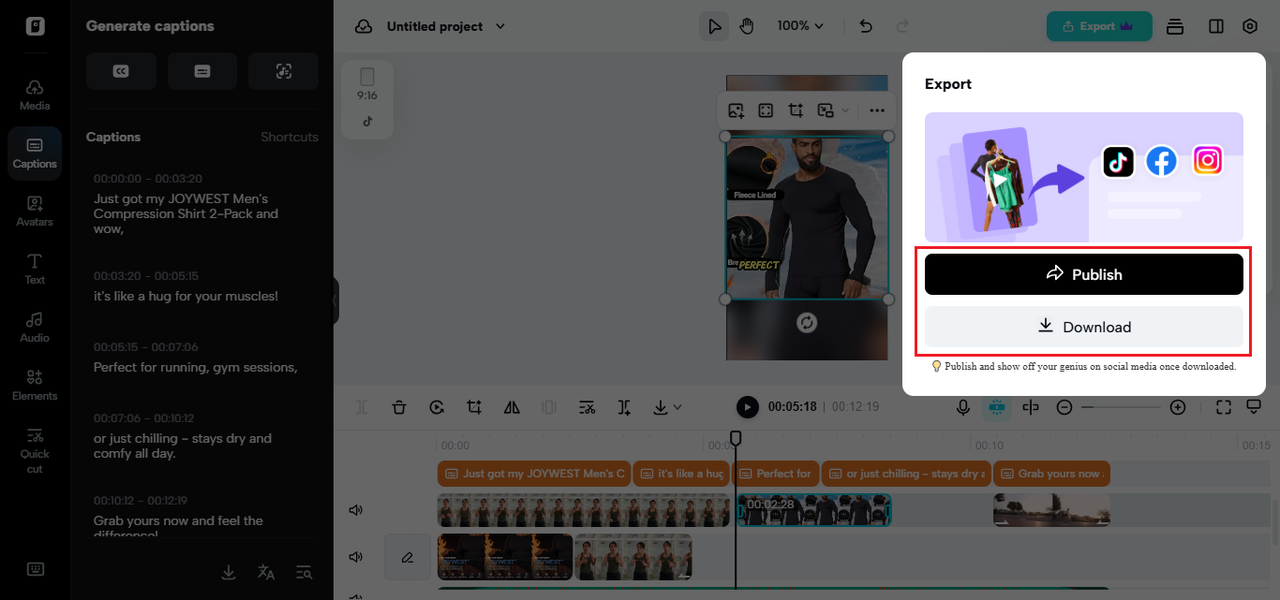Click the play button in timeline
The image size is (1280, 600).
coord(747,407)
